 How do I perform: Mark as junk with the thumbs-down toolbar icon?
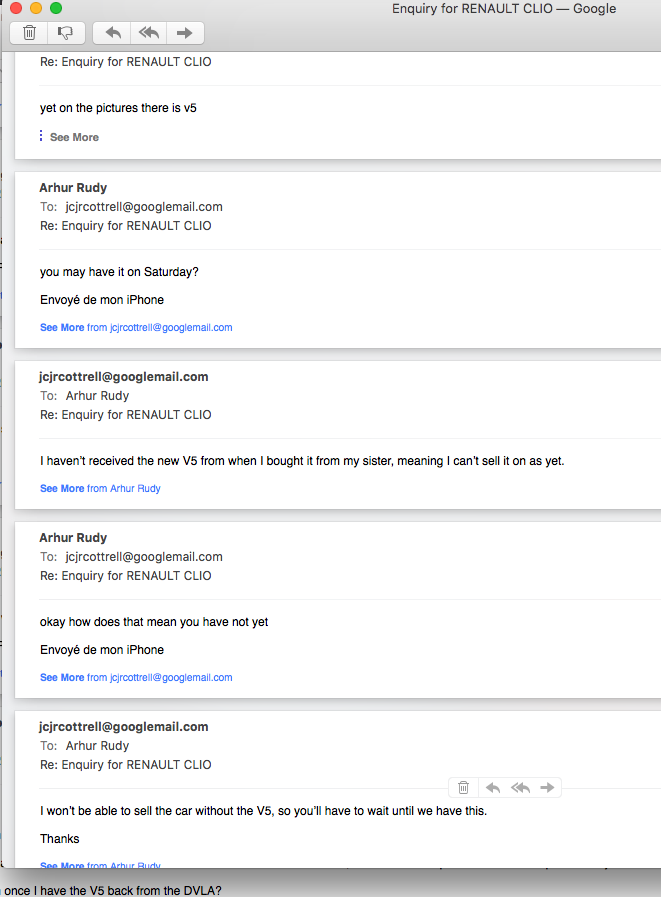click(65, 32)
